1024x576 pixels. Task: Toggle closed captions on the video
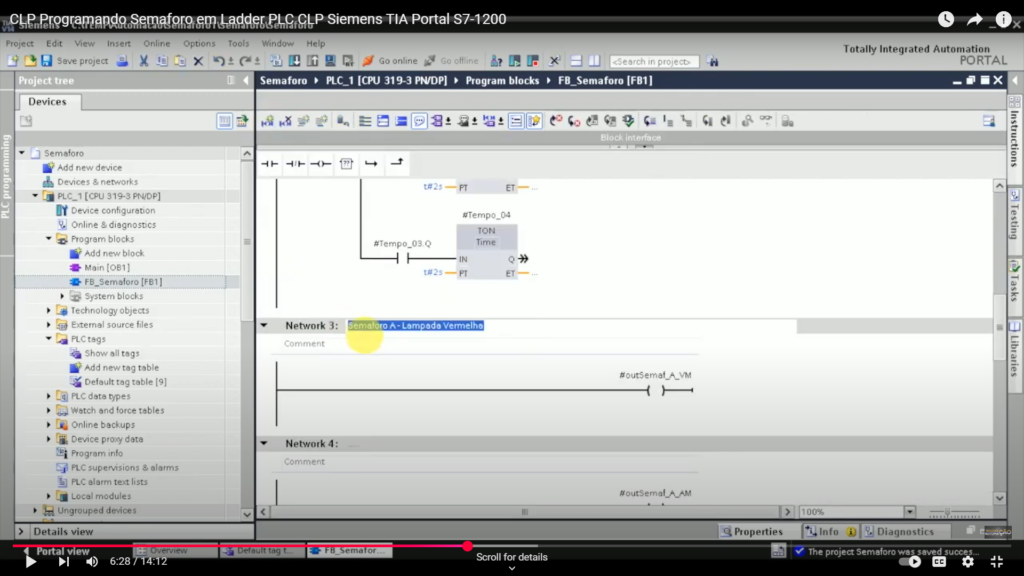[x=939, y=562]
